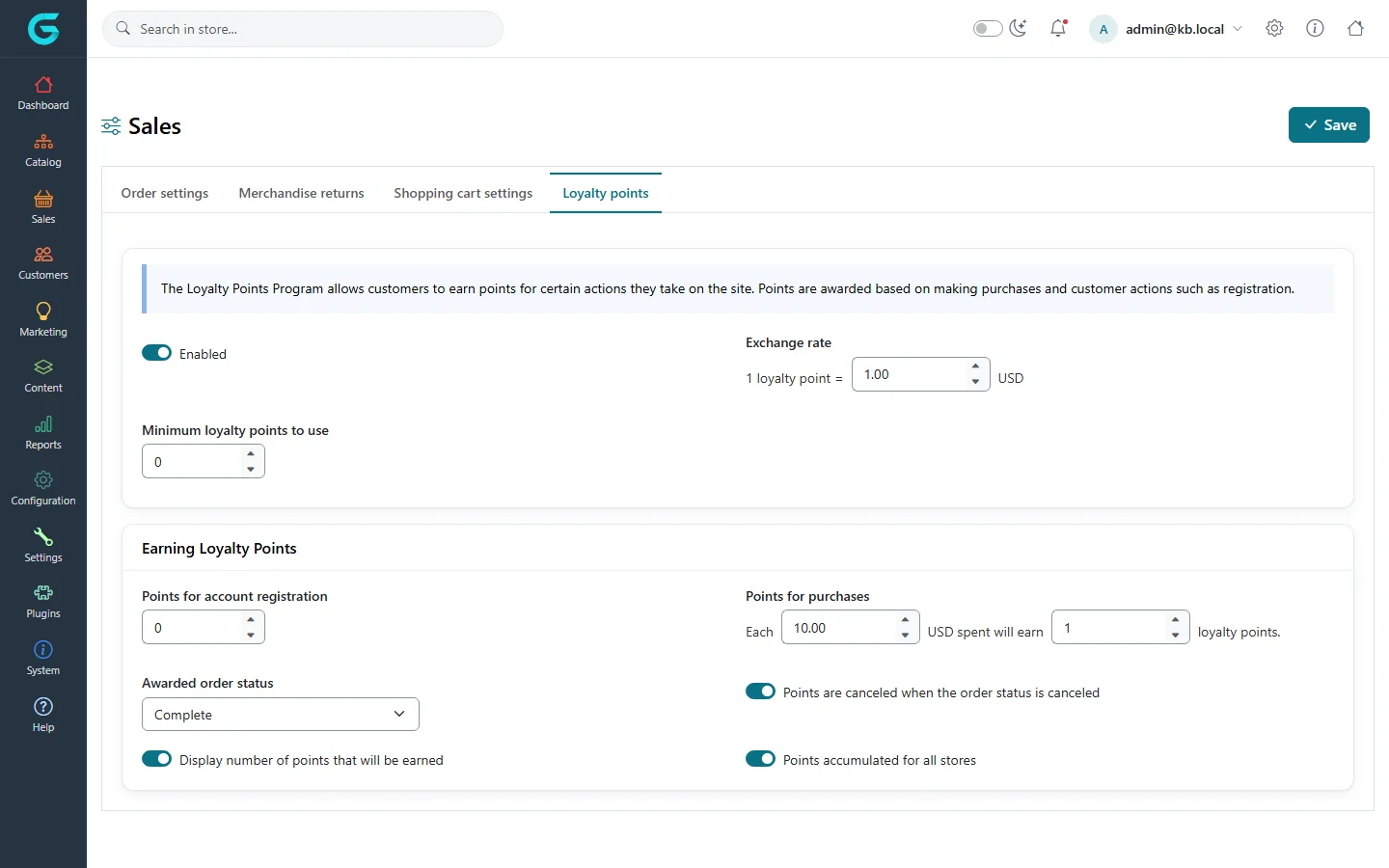The width and height of the screenshot is (1389, 868).
Task: Expand the admin@kb.local account menu
Action: 1166,29
